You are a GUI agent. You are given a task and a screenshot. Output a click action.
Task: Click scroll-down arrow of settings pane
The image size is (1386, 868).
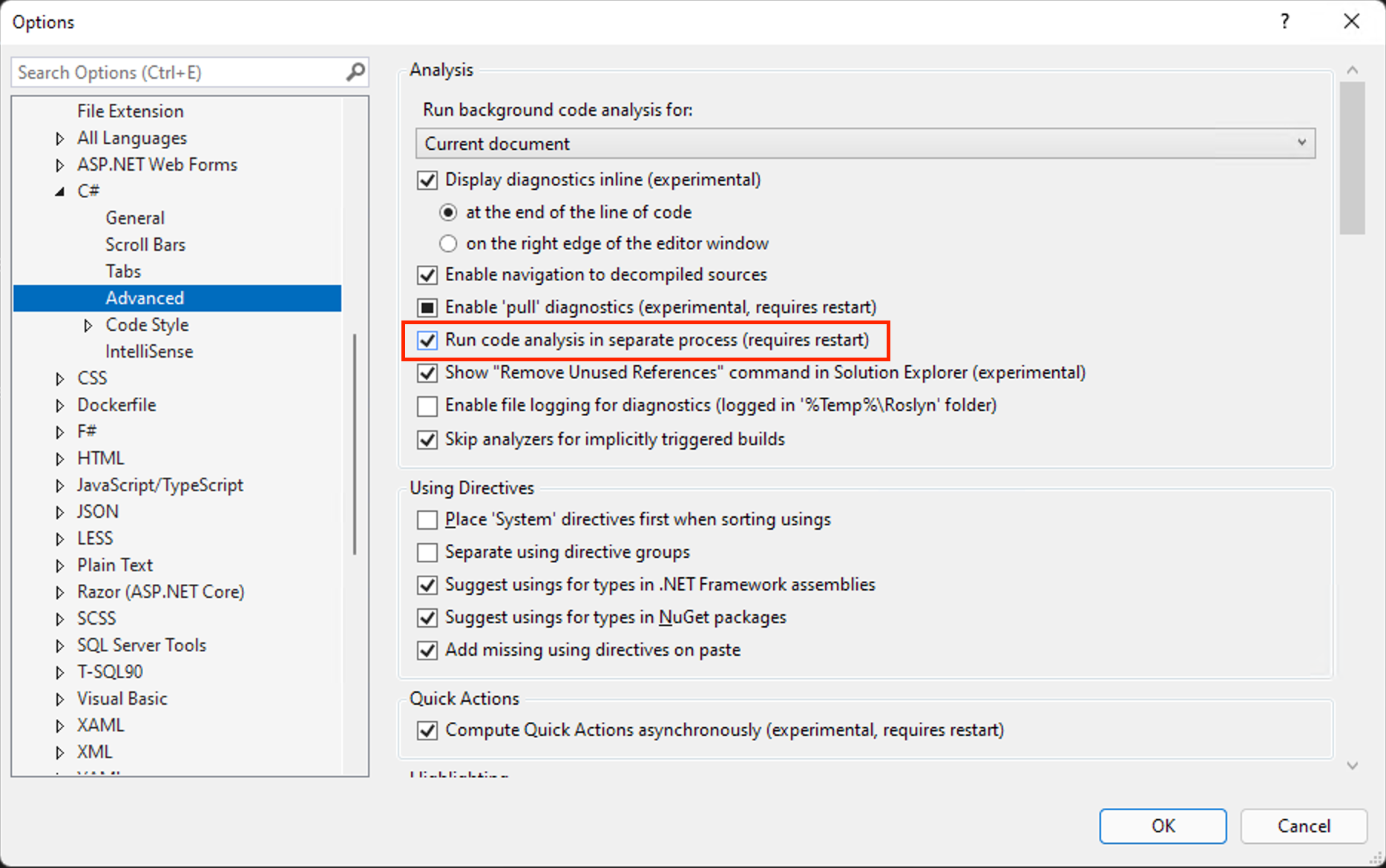[x=1353, y=766]
